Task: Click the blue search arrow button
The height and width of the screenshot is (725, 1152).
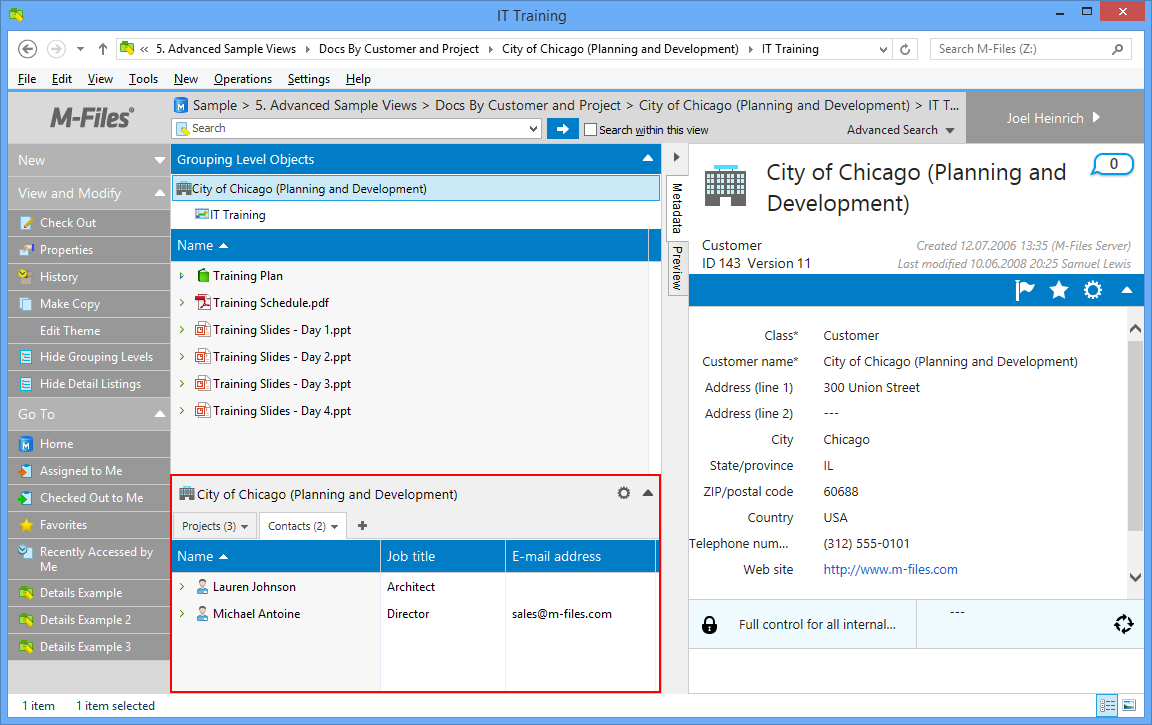Action: point(563,129)
